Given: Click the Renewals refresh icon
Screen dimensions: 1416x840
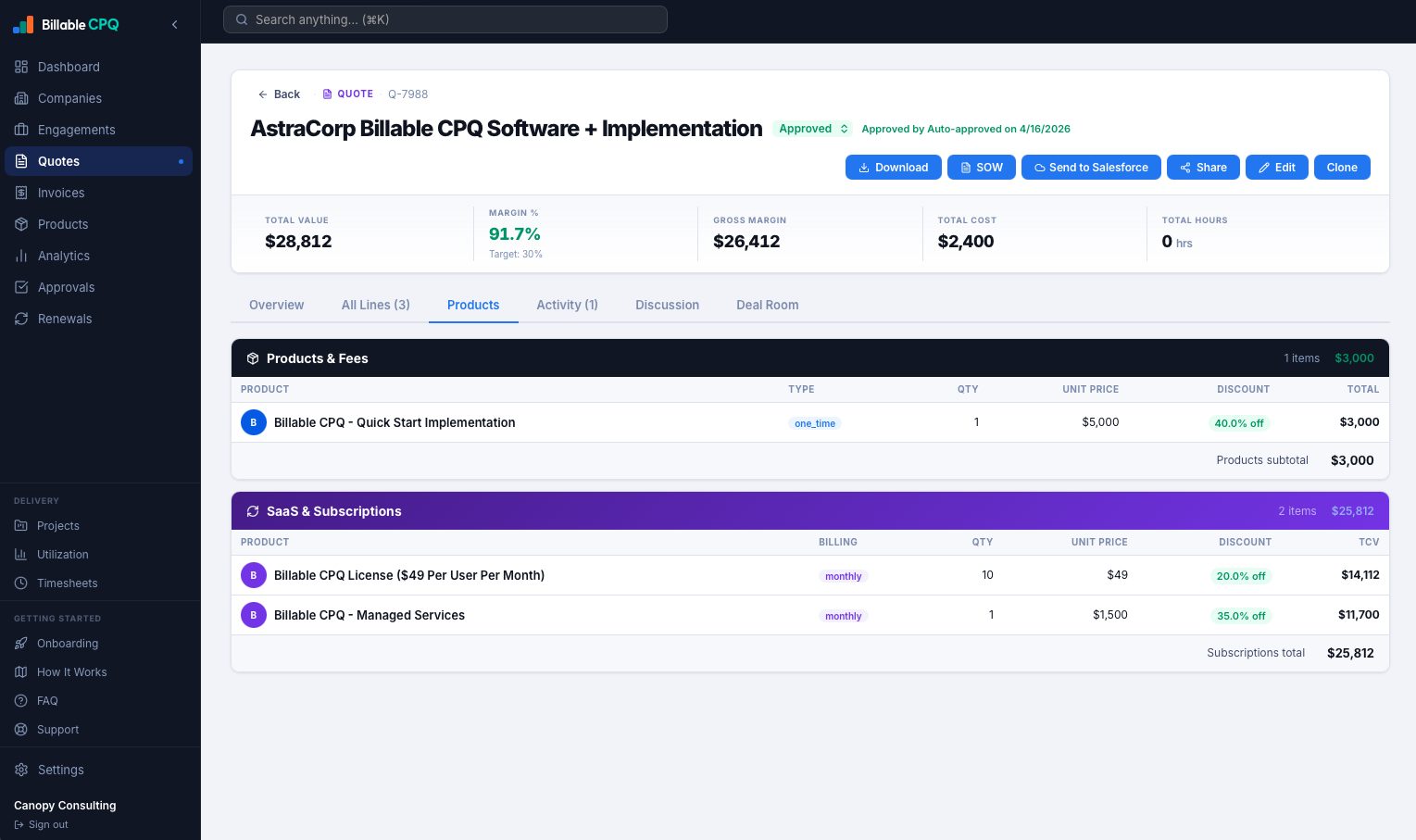Looking at the screenshot, I should [21, 319].
